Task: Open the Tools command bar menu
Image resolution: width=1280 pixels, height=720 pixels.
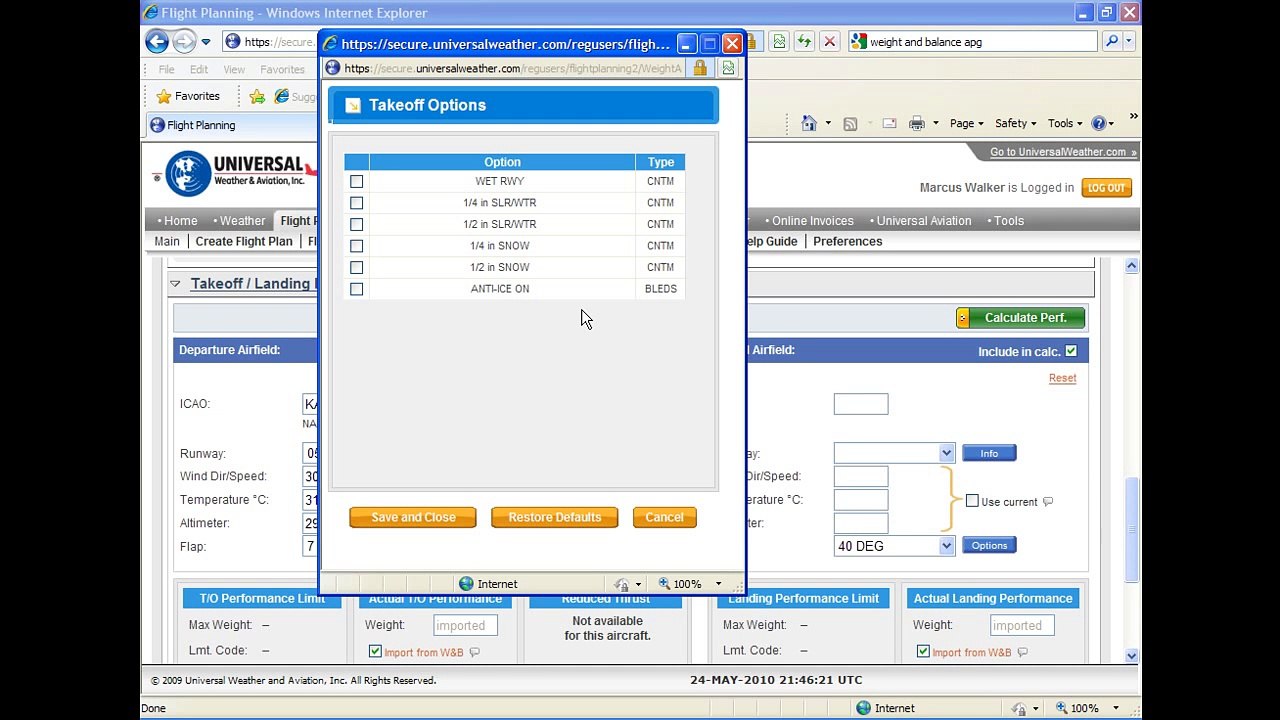Action: [x=1065, y=123]
